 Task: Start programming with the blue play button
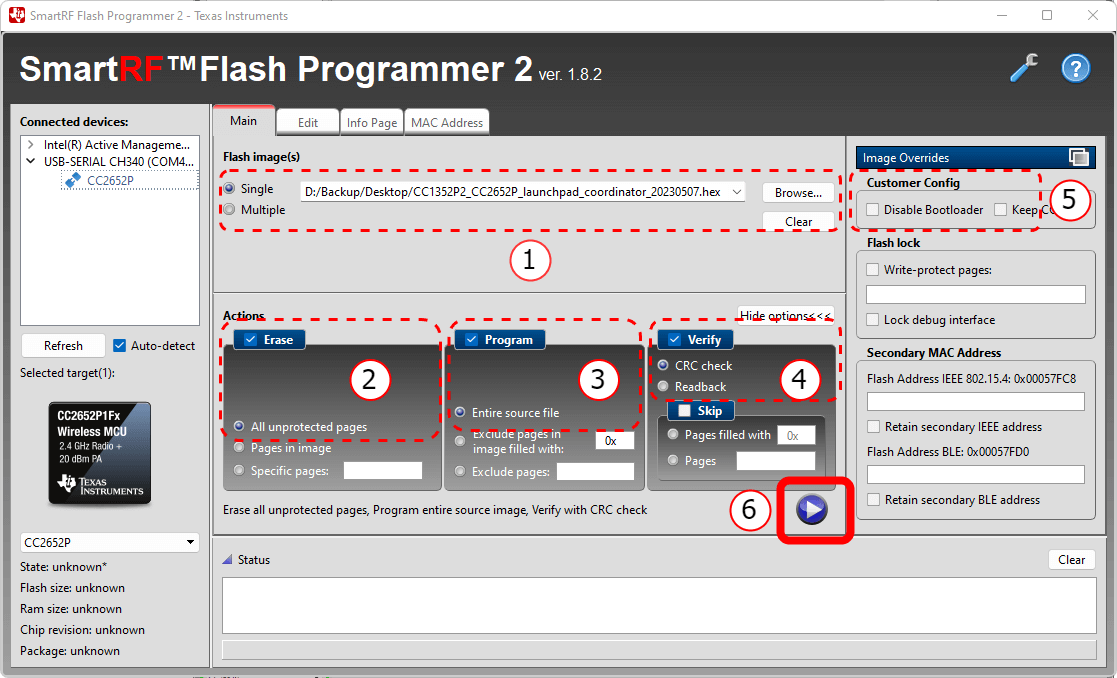813,510
